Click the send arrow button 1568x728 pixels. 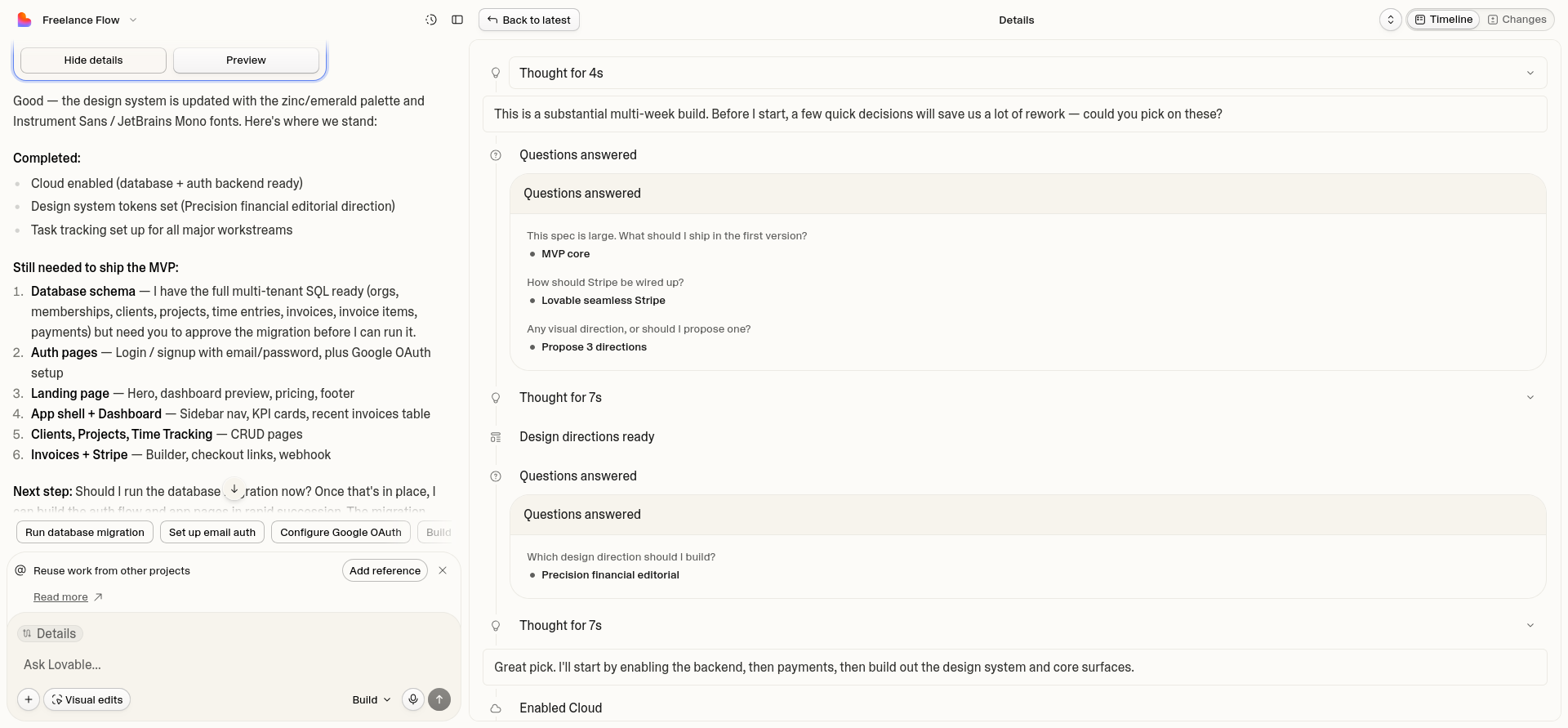[x=439, y=700]
